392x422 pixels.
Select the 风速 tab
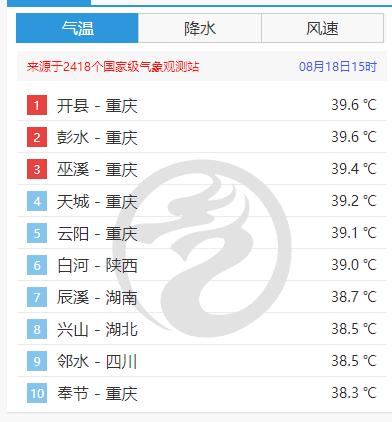[x=322, y=28]
